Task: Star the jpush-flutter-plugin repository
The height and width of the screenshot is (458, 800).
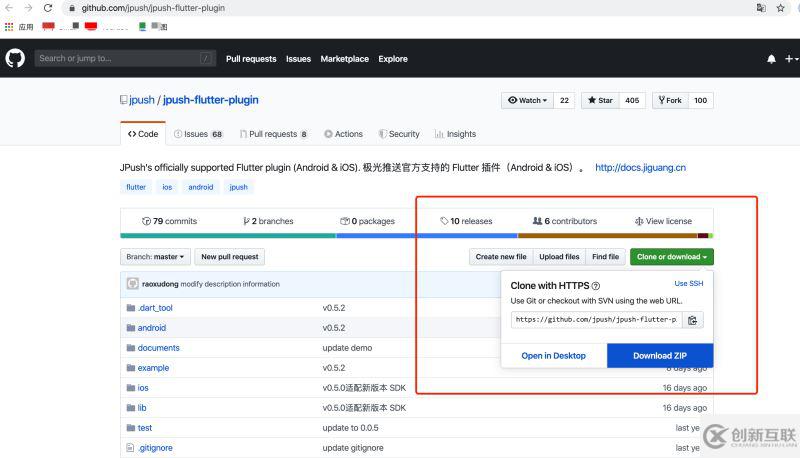Action: [600, 100]
